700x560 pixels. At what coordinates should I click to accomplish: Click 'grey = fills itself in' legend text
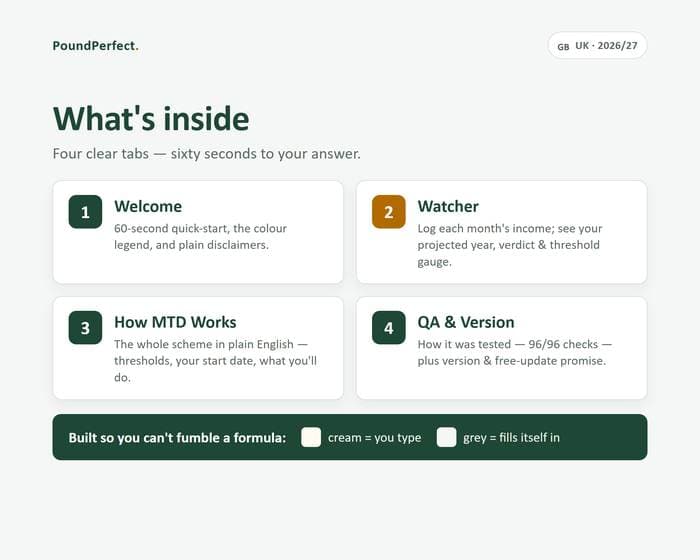[x=512, y=438]
